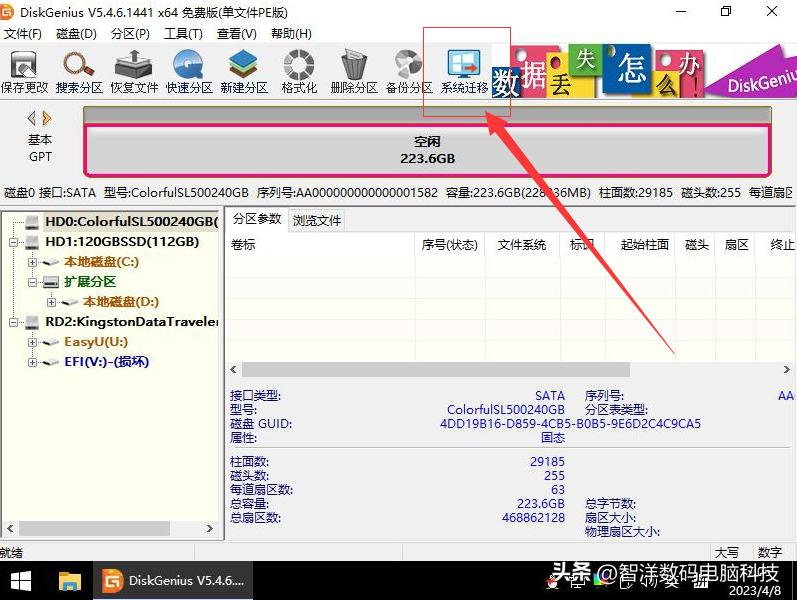Viewport: 797px width, 600px height.
Task: Click disk tree scrollbar left arrow
Action: pos(10,528)
